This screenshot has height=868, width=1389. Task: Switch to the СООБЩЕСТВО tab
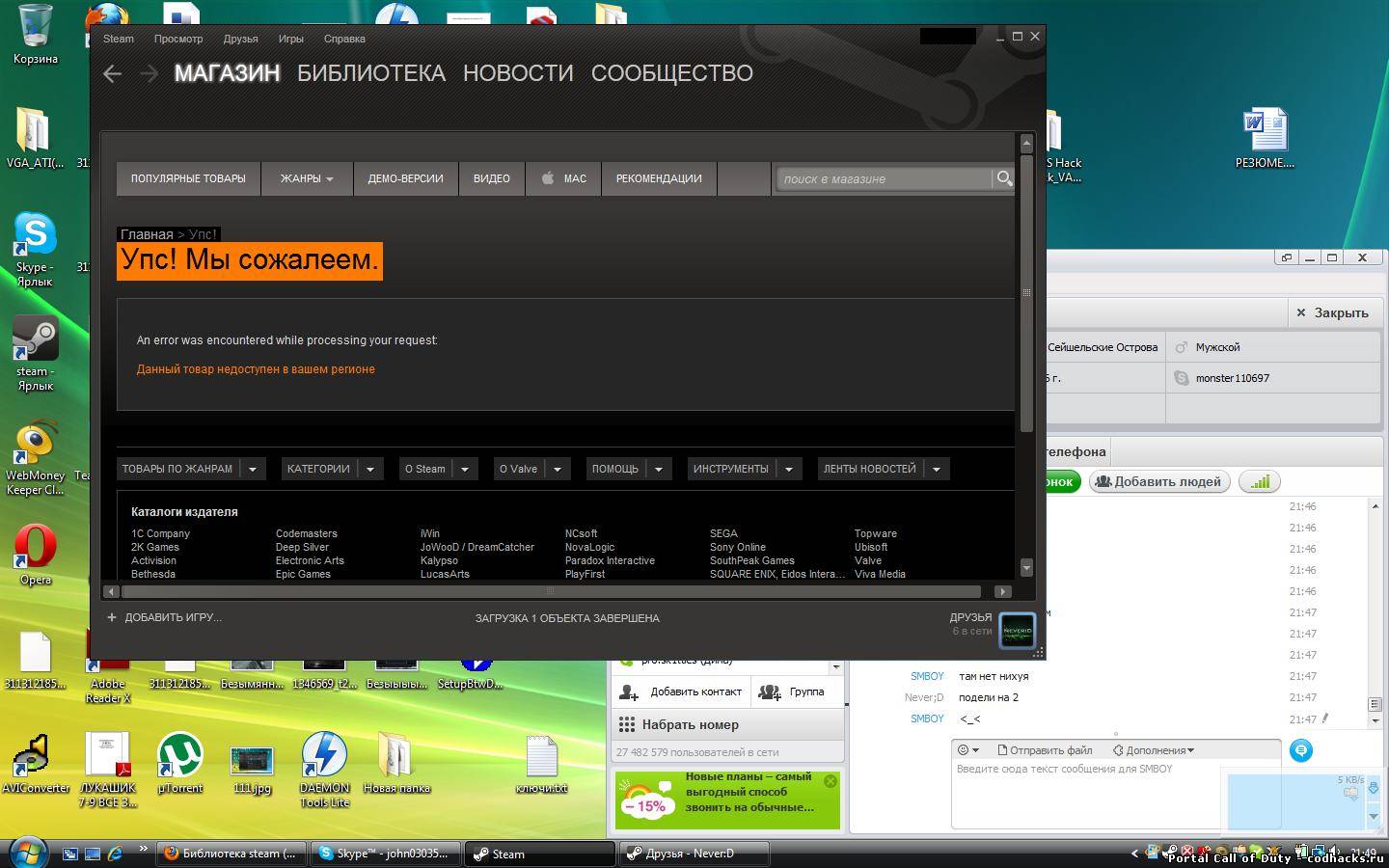tap(672, 73)
